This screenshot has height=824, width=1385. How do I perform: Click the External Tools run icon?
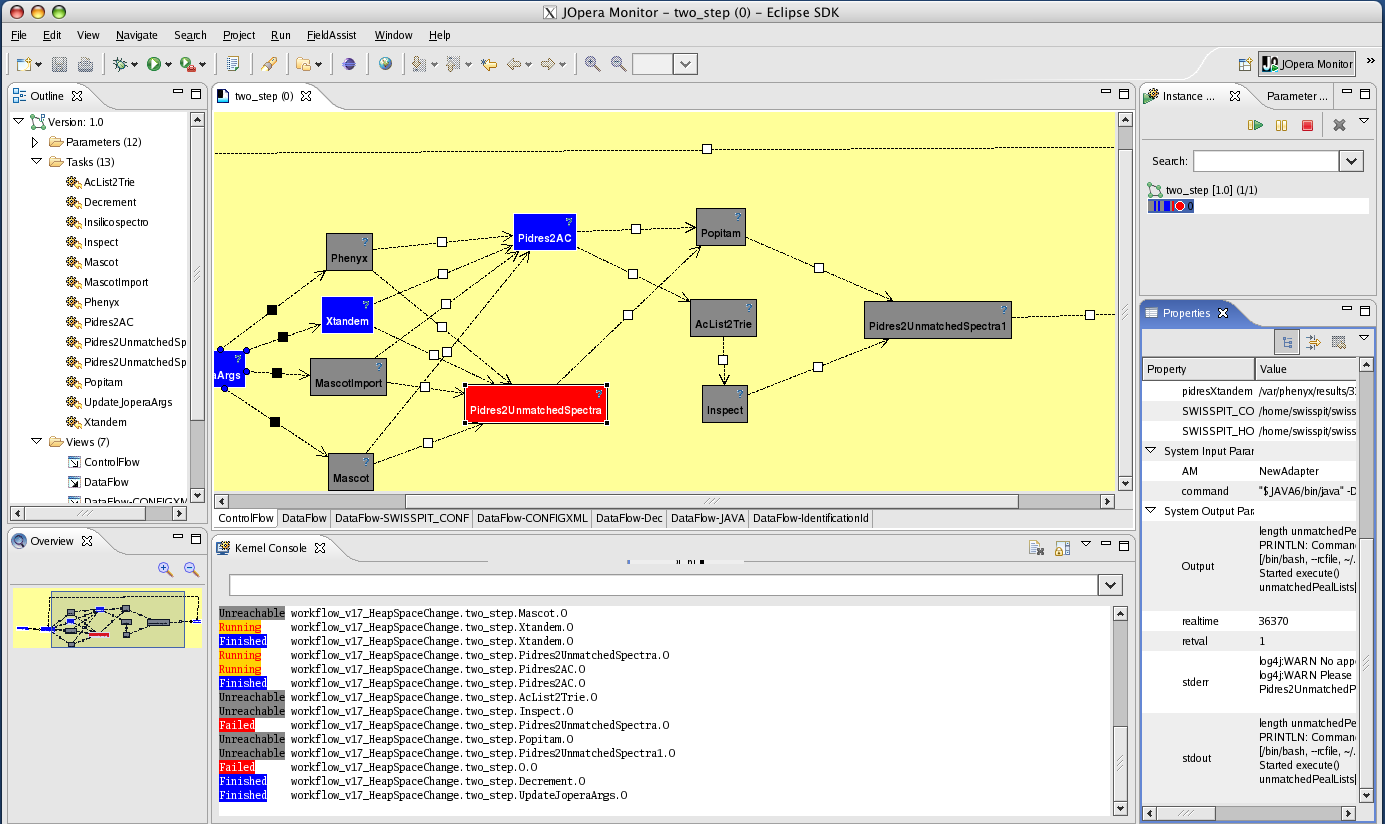tap(187, 64)
